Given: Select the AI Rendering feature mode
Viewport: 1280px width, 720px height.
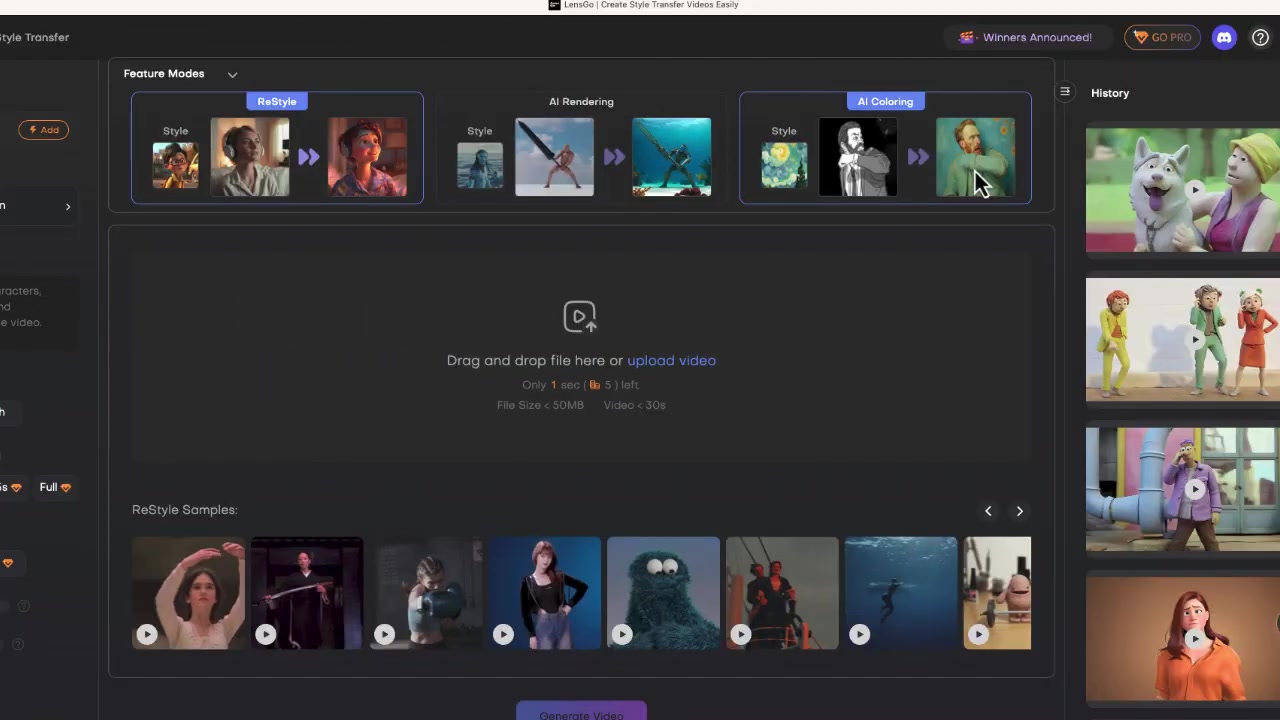Looking at the screenshot, I should click(x=581, y=148).
